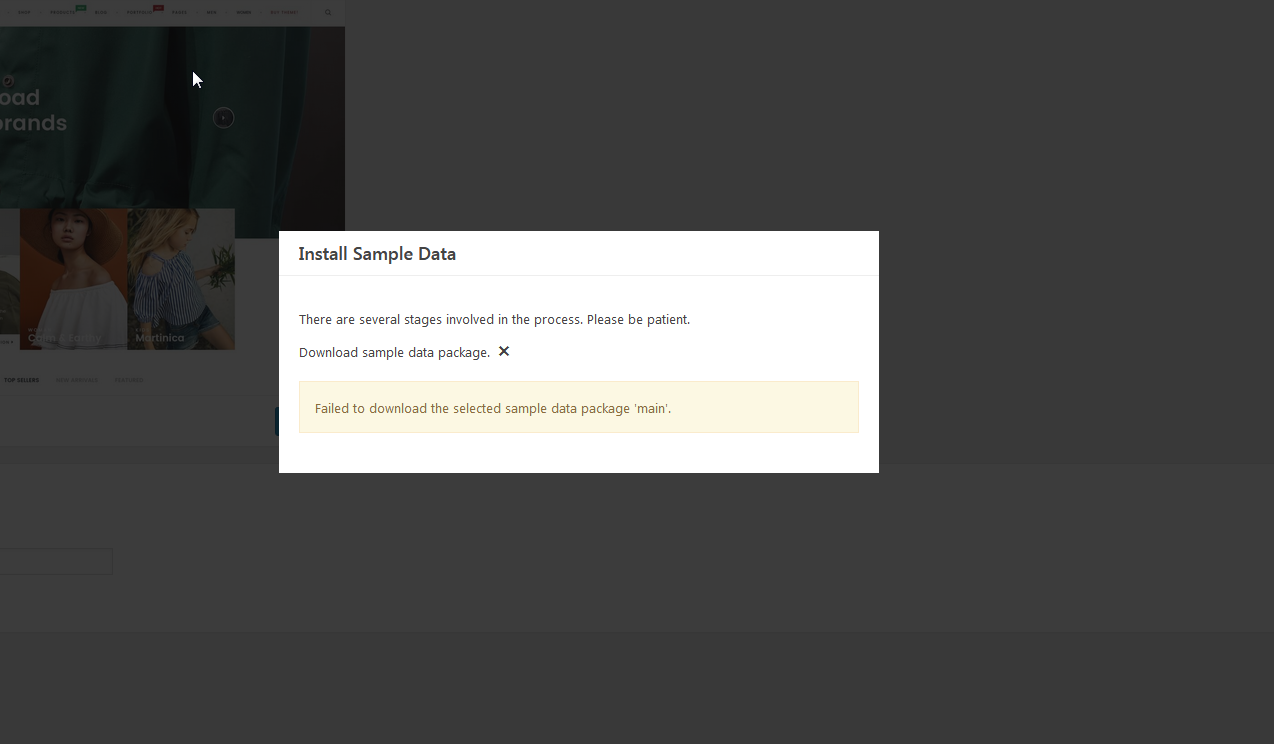This screenshot has width=1274, height=744.
Task: Click the 'Install Sample Data' dialog title
Action: pyautogui.click(x=377, y=254)
